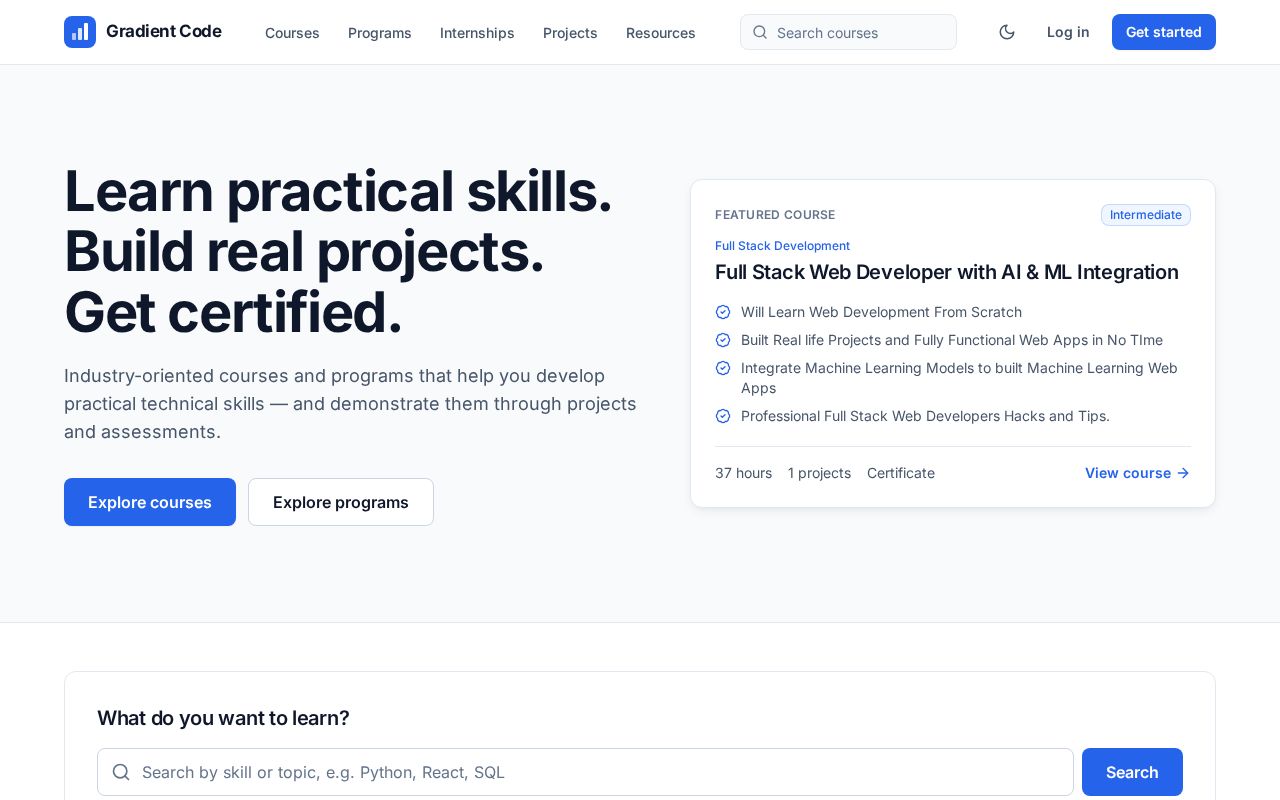Click the check icon beside "Built Real life Projects"
Screen dimensions: 1280x800
coord(723,340)
